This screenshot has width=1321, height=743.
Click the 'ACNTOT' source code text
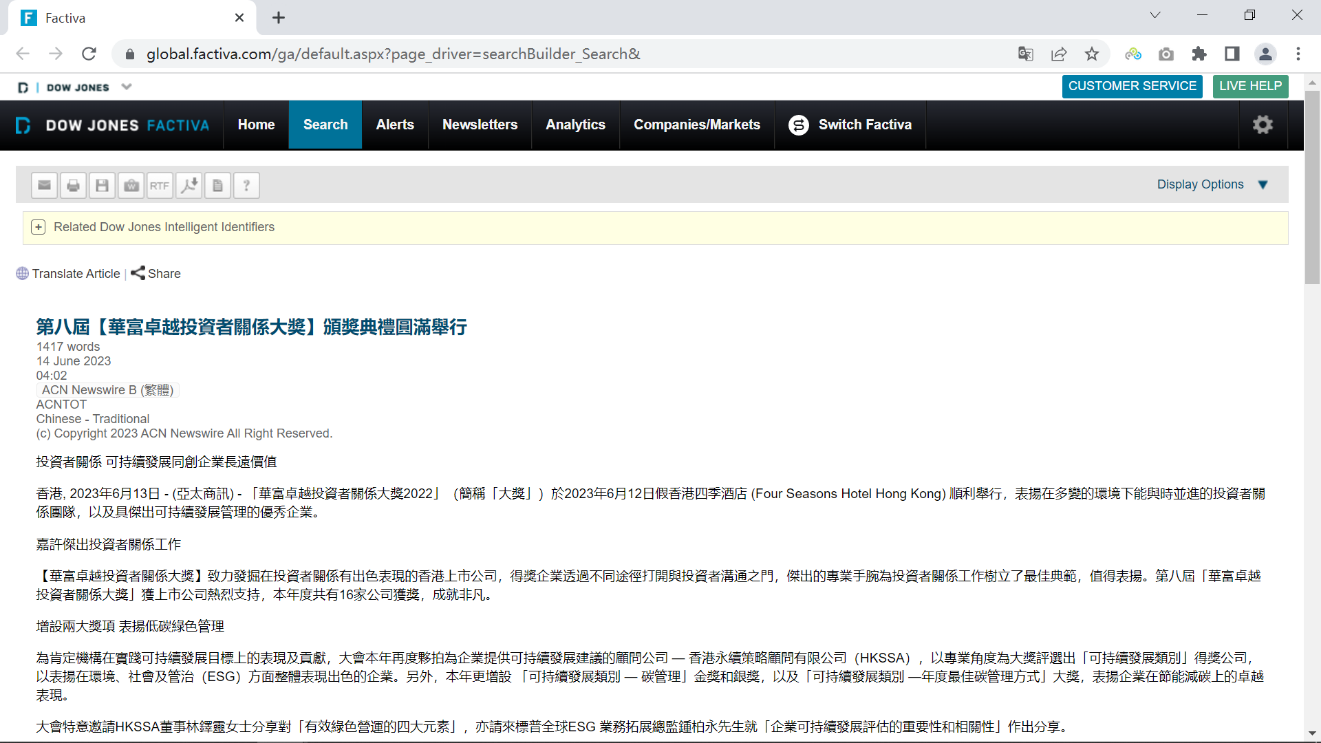(x=61, y=405)
